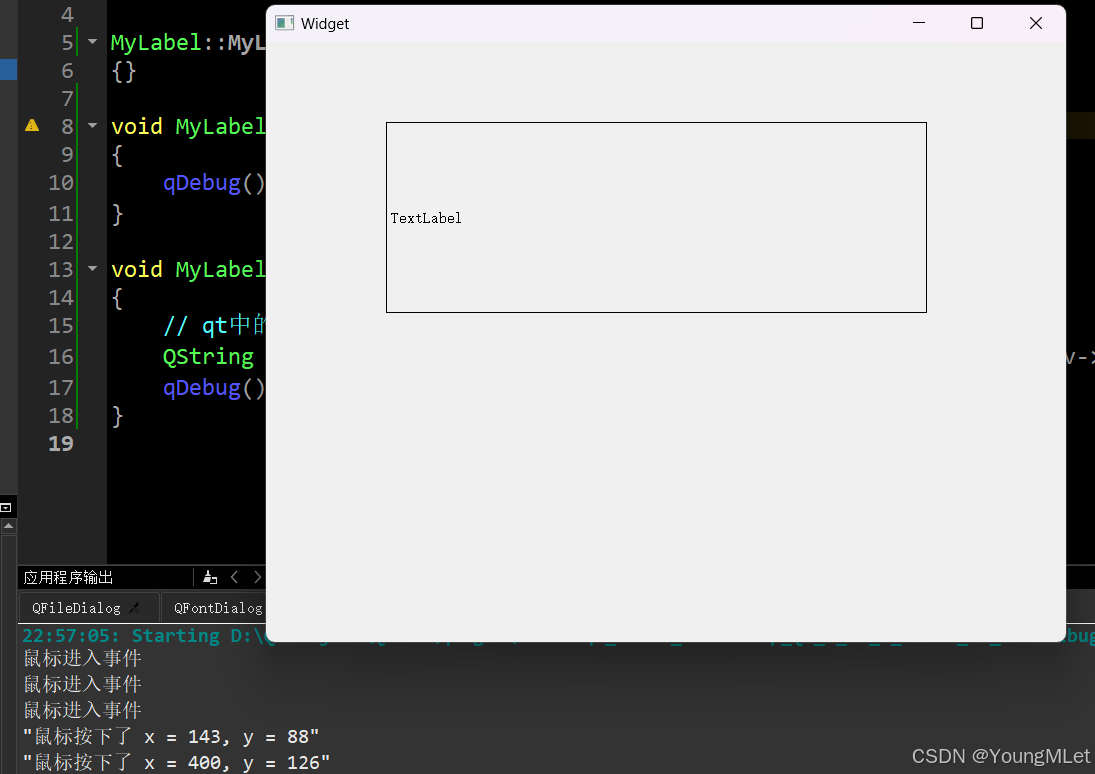The image size is (1095, 774).
Task: Click line number 10 in the editor
Action: click(x=61, y=183)
